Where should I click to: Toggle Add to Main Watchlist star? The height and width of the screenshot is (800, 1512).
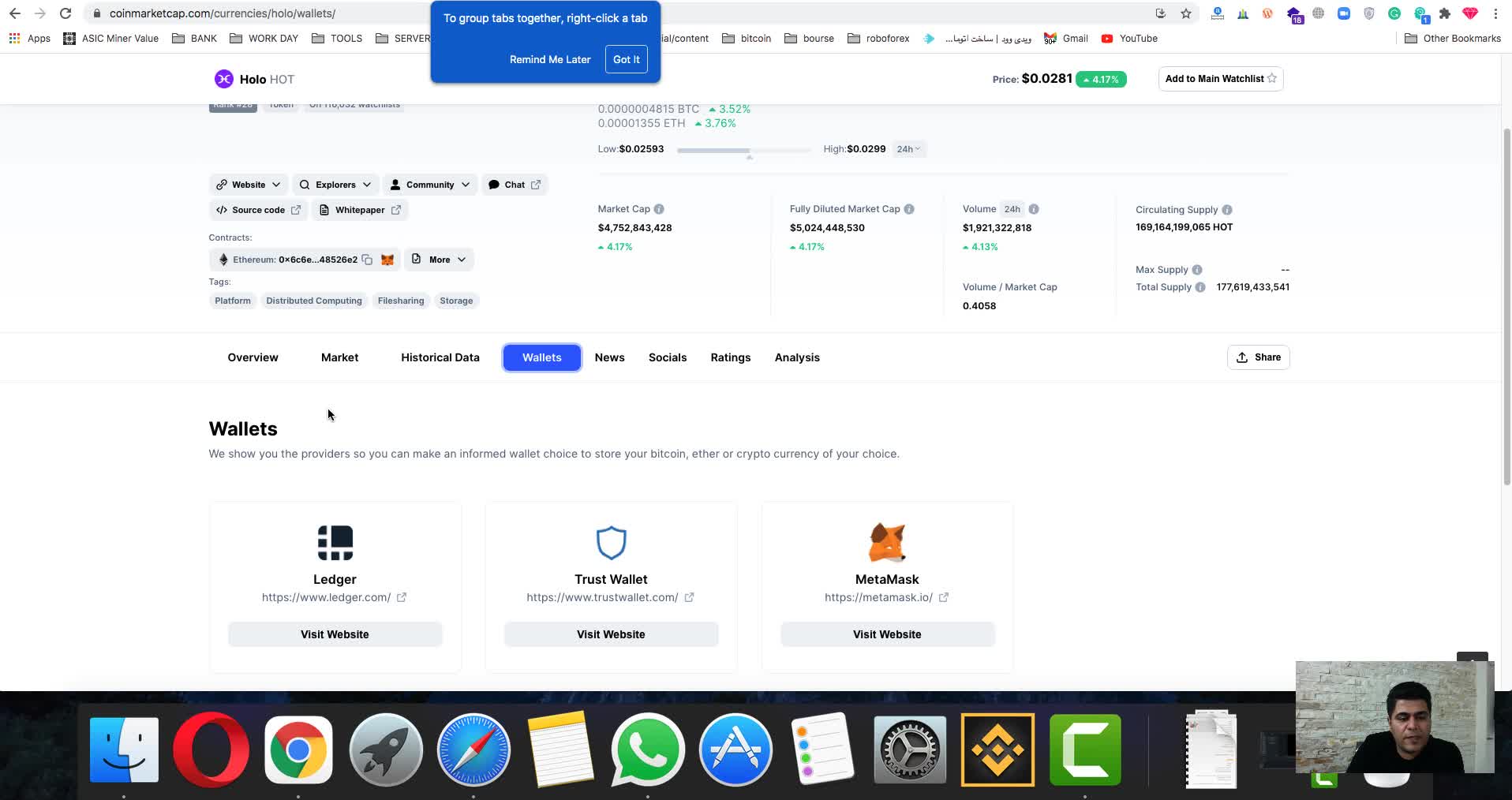click(x=1271, y=79)
